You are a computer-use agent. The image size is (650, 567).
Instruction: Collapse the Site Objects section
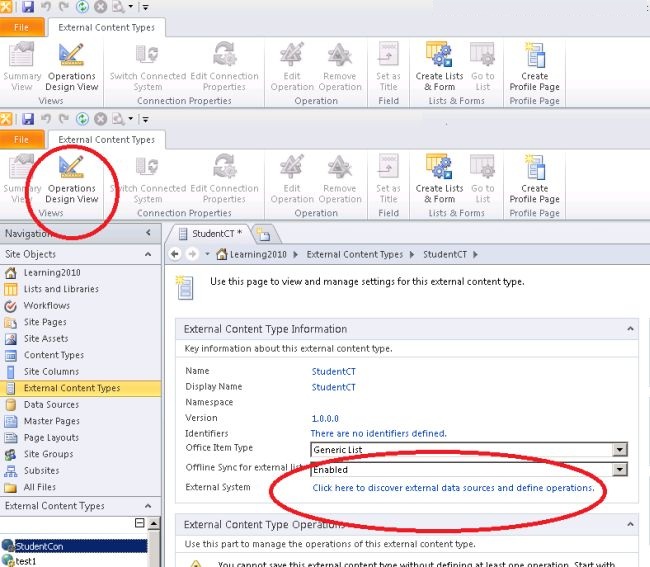[148, 254]
